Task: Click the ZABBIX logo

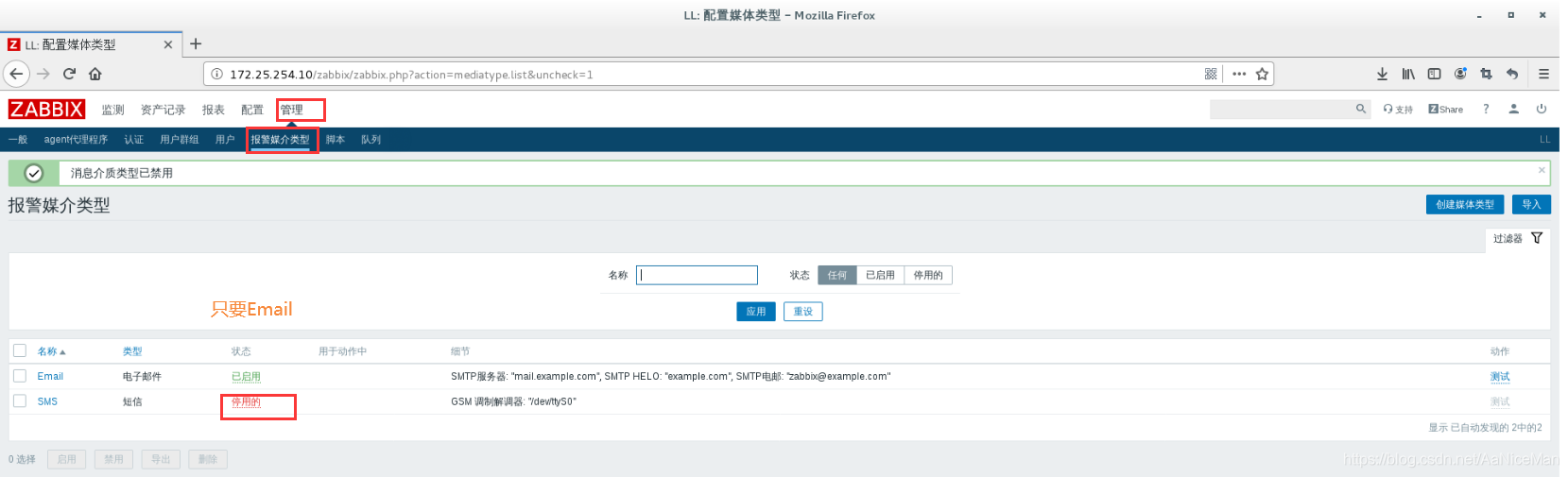Action: (46, 110)
